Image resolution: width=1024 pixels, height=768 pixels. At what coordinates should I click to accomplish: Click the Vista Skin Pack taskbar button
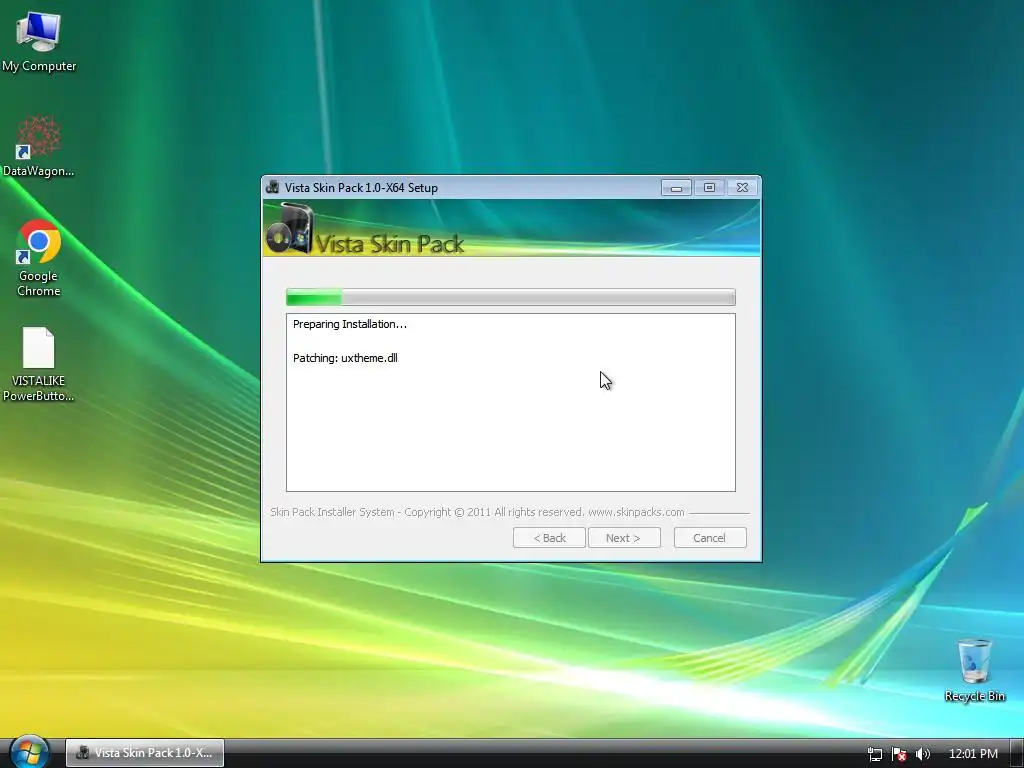(145, 753)
